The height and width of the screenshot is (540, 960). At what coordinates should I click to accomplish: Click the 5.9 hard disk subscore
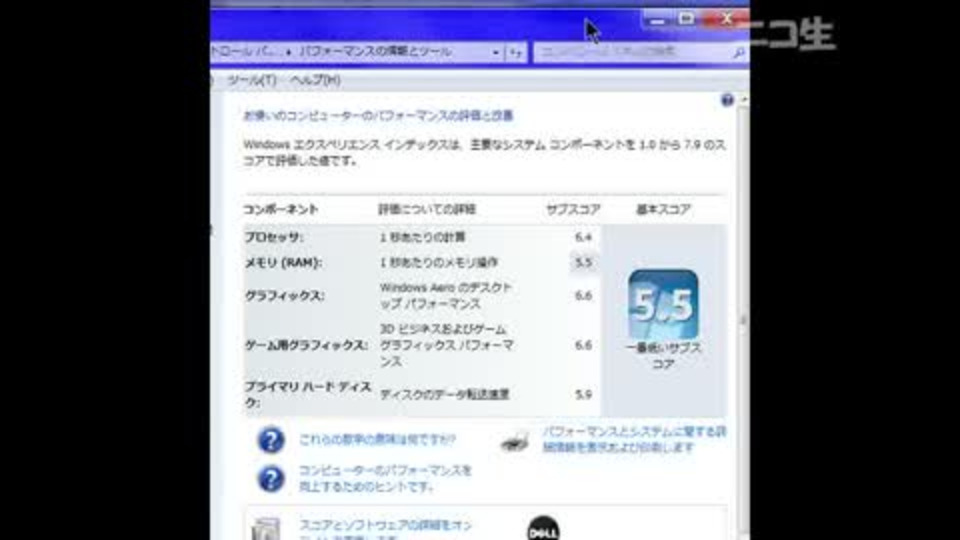tap(583, 395)
